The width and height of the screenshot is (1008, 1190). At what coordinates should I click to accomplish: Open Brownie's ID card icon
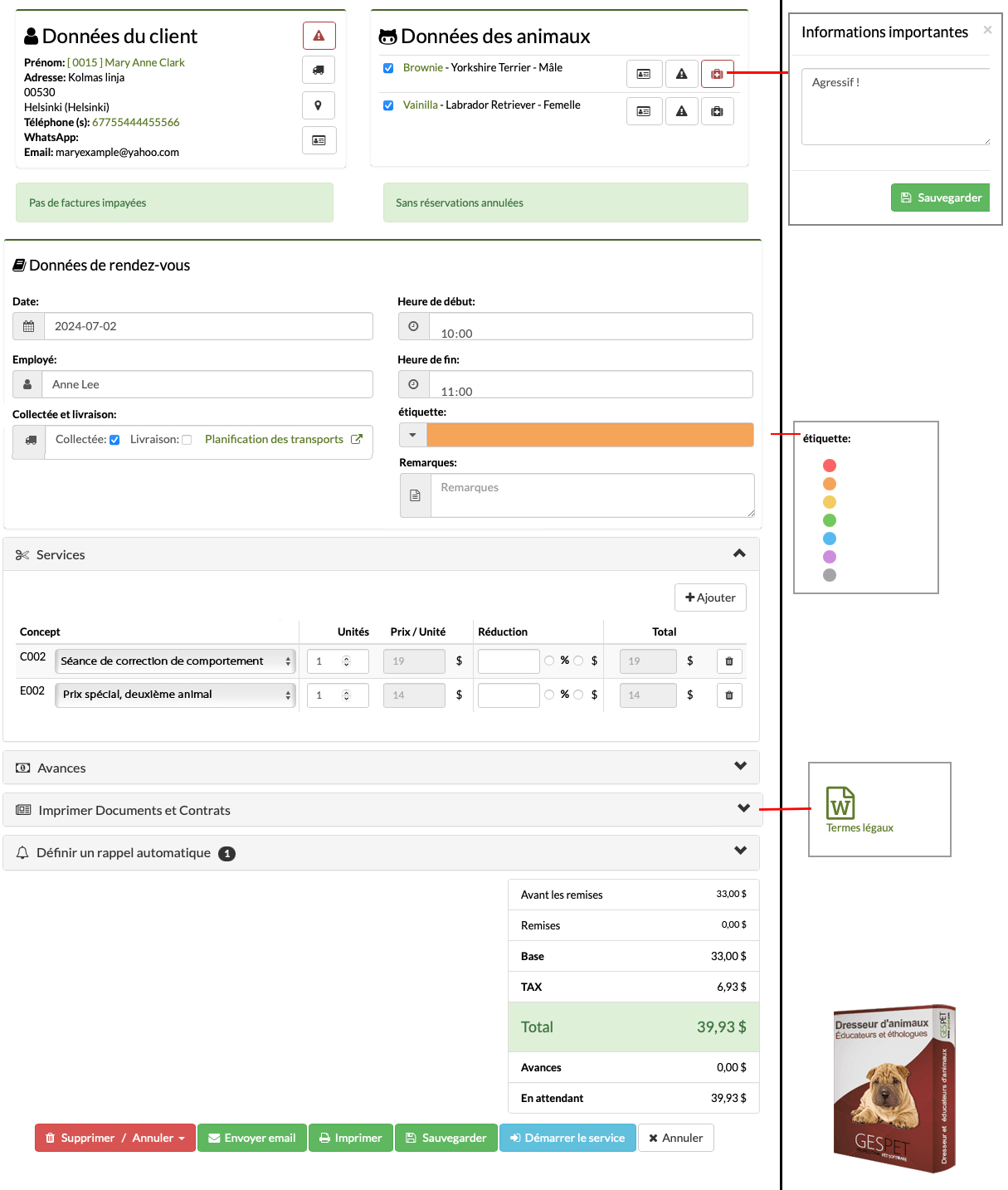pos(644,74)
